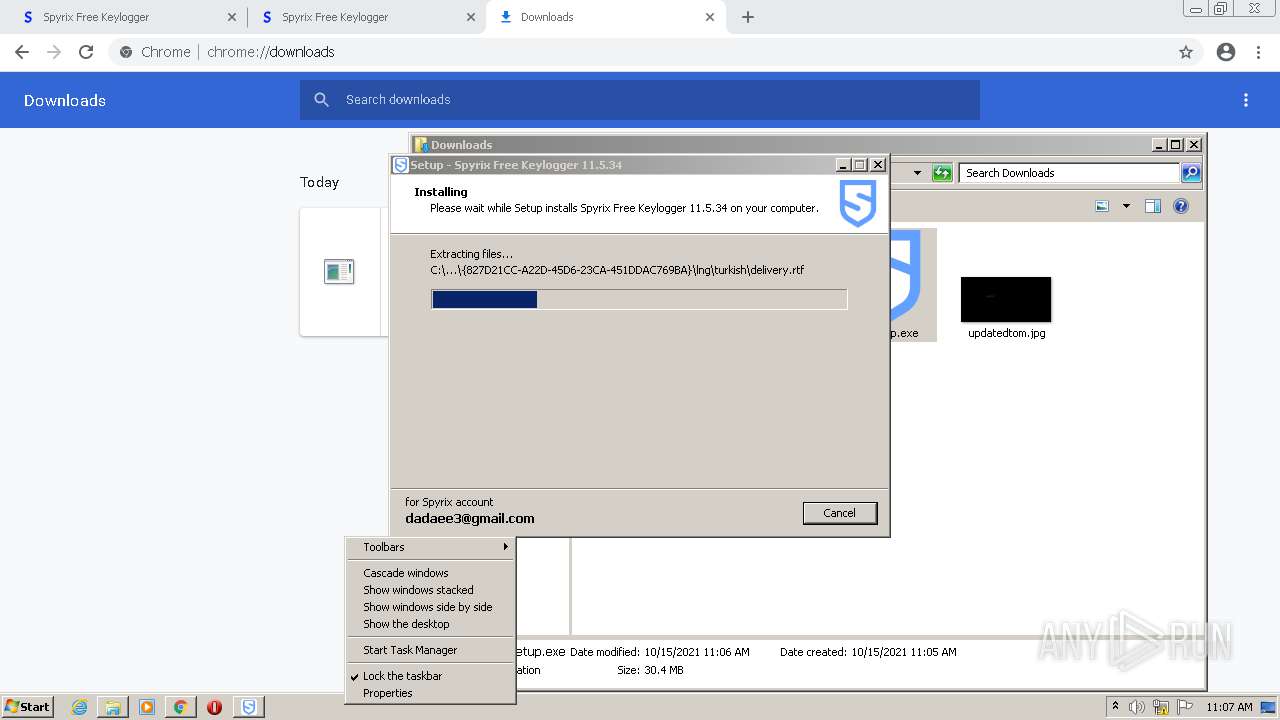Change view using the Explorer views icon
Viewport: 1280px width, 720px height.
click(1102, 206)
